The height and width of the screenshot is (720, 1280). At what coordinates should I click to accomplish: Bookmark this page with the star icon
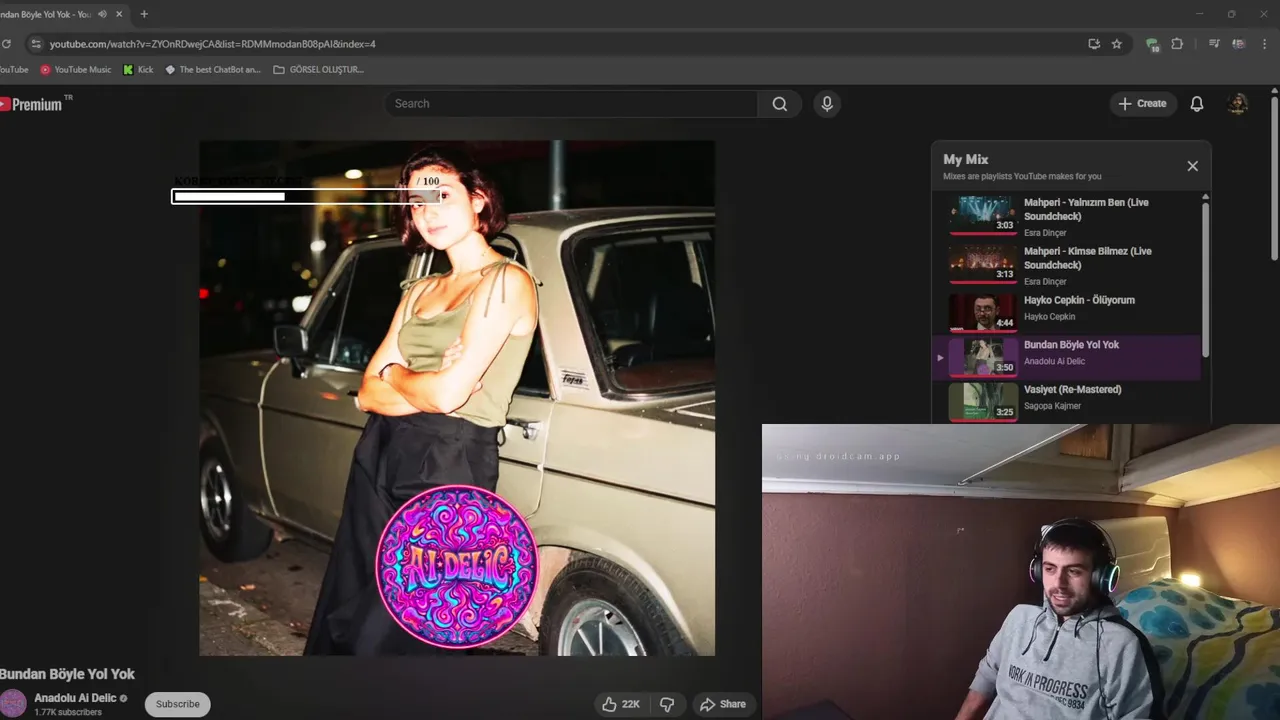coord(1117,44)
